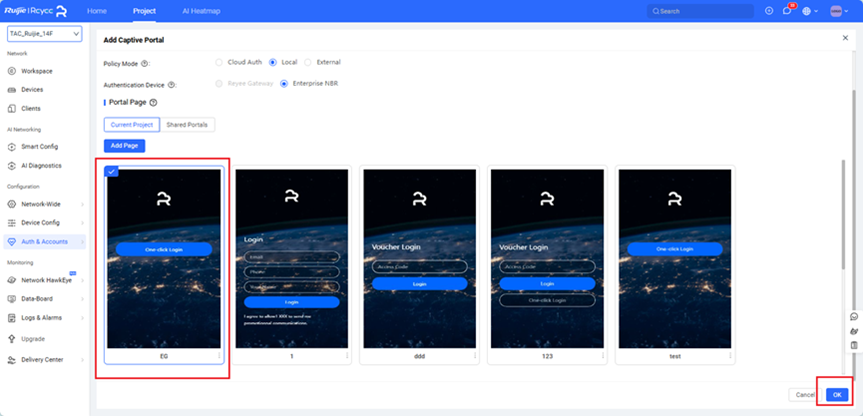Click the Data-Board sidebar icon

(12, 299)
